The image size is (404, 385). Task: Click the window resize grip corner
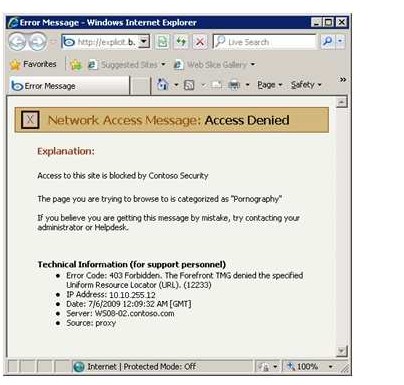pyautogui.click(x=345, y=368)
